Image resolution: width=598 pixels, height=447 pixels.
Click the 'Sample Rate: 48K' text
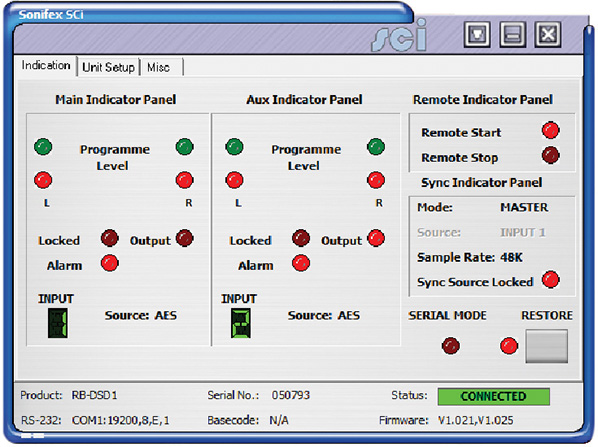[x=469, y=257]
